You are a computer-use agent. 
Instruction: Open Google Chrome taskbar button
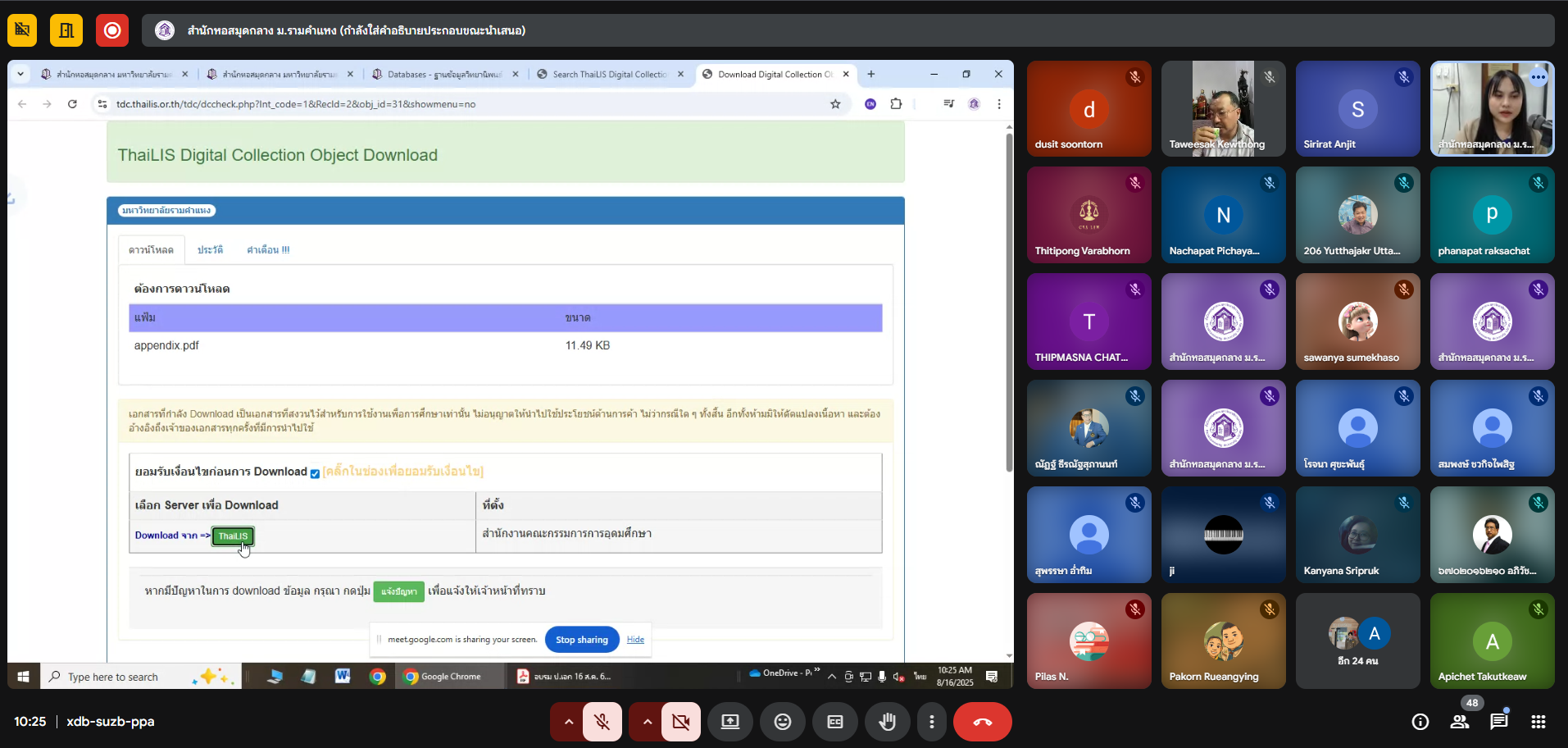coord(451,677)
